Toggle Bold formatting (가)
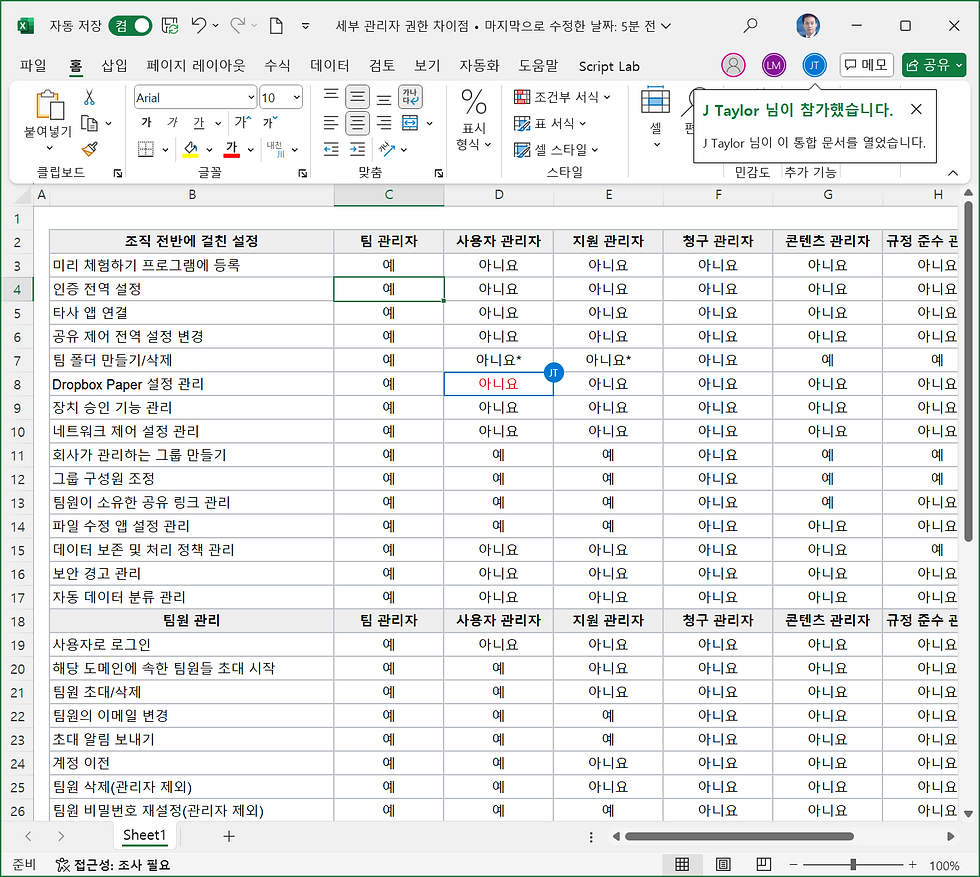This screenshot has width=980, height=877. click(x=146, y=123)
